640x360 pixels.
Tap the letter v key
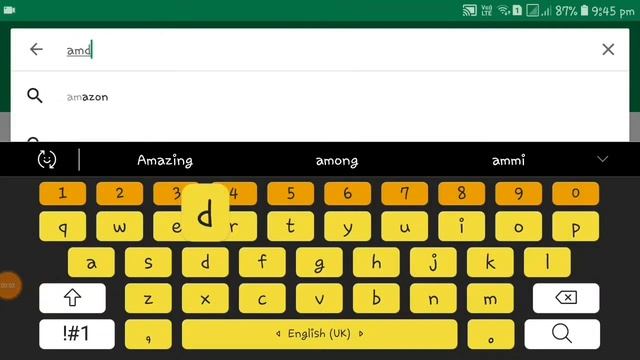(x=319, y=298)
